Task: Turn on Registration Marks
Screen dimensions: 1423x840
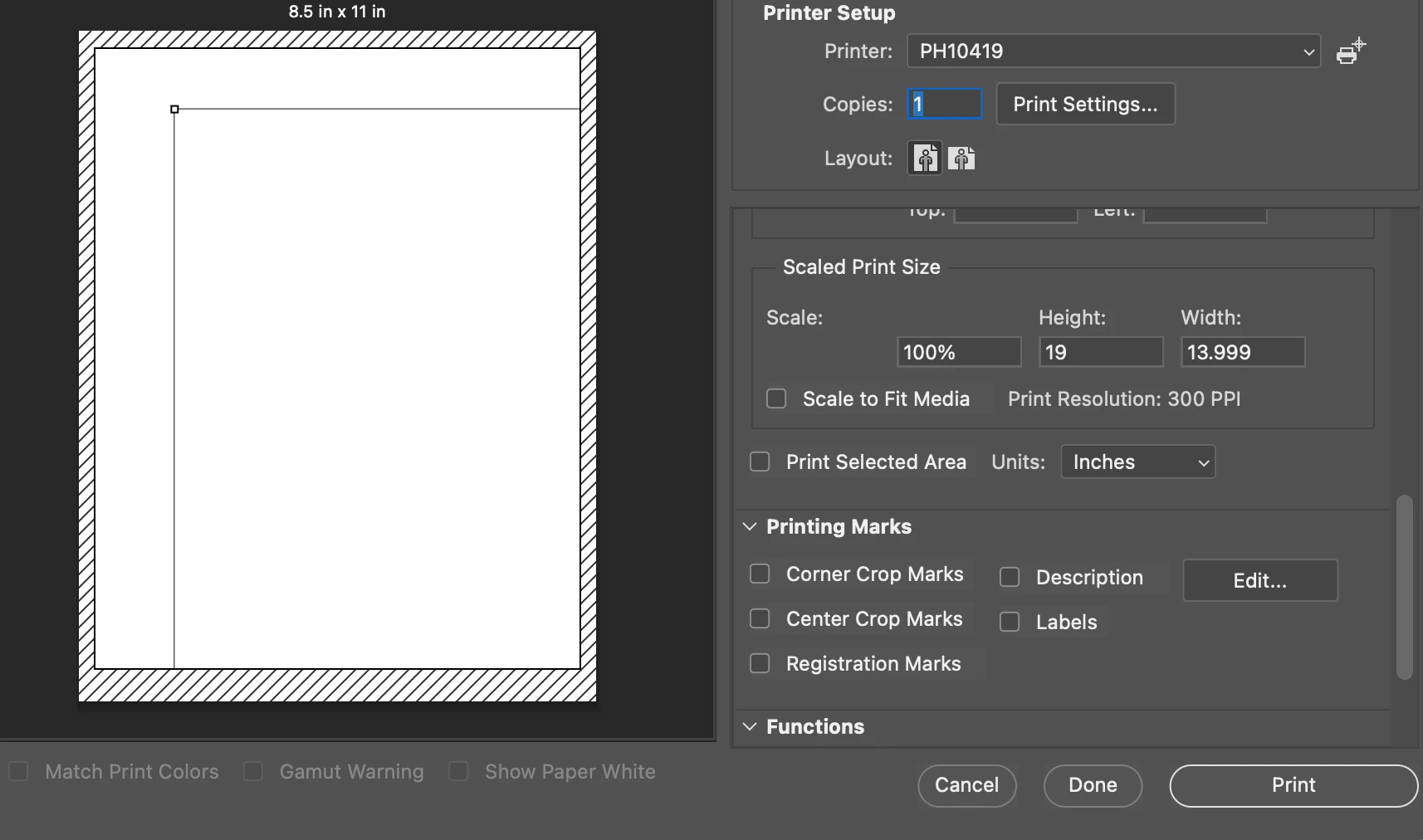Action: [x=760, y=664]
